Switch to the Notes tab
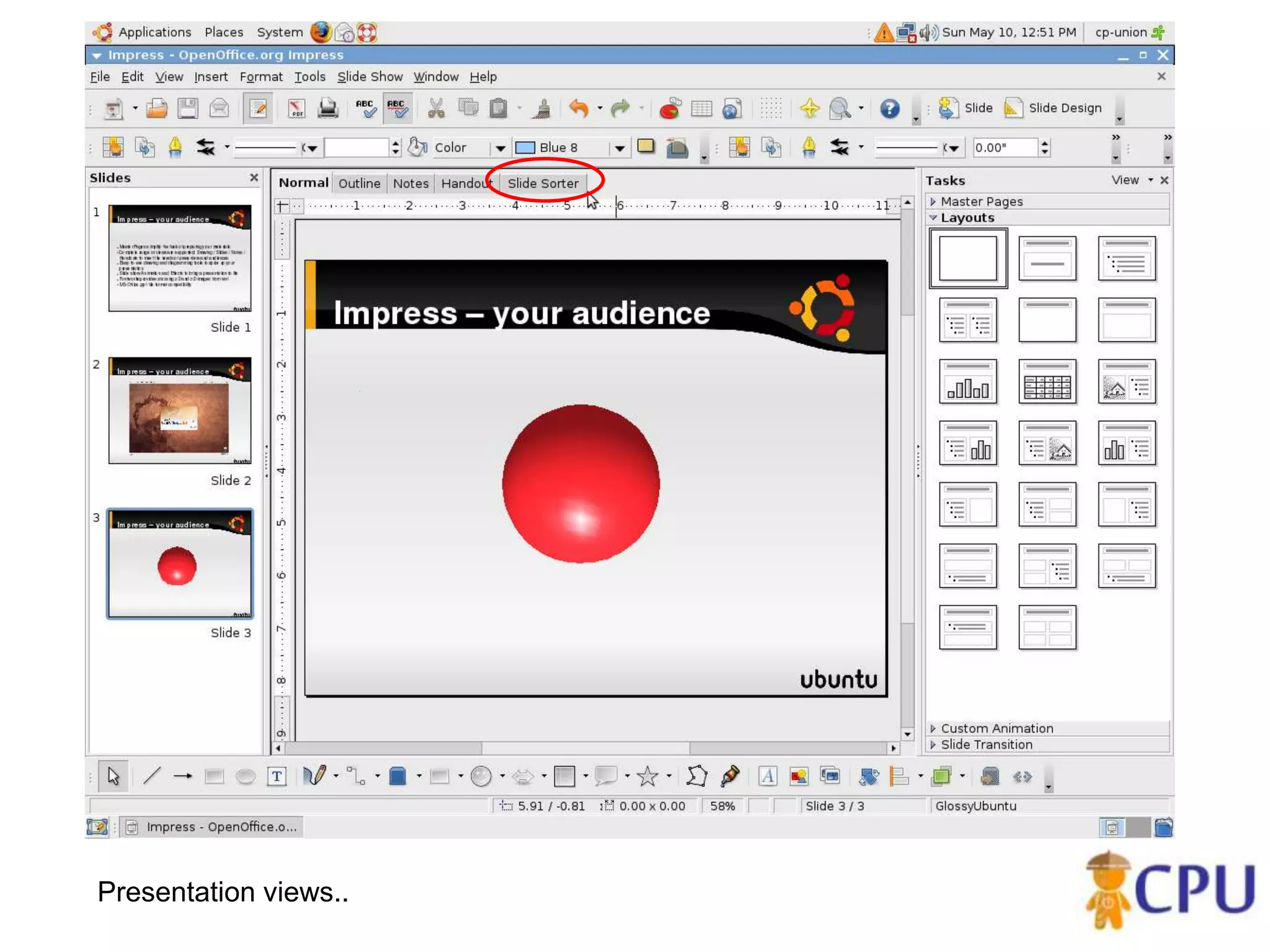 (x=411, y=183)
